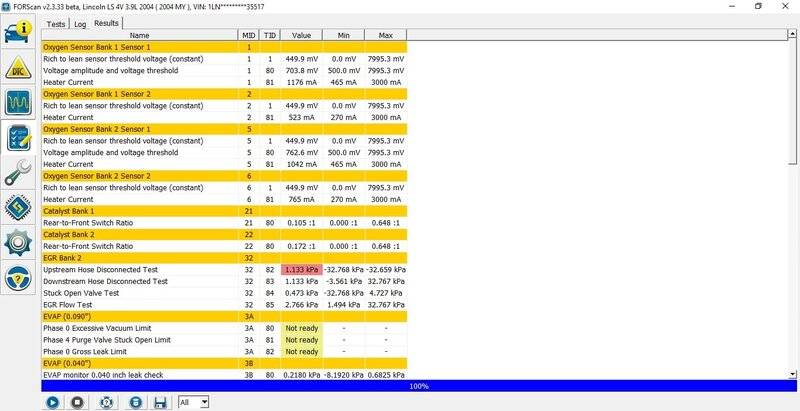Click the Value column header

(x=301, y=35)
